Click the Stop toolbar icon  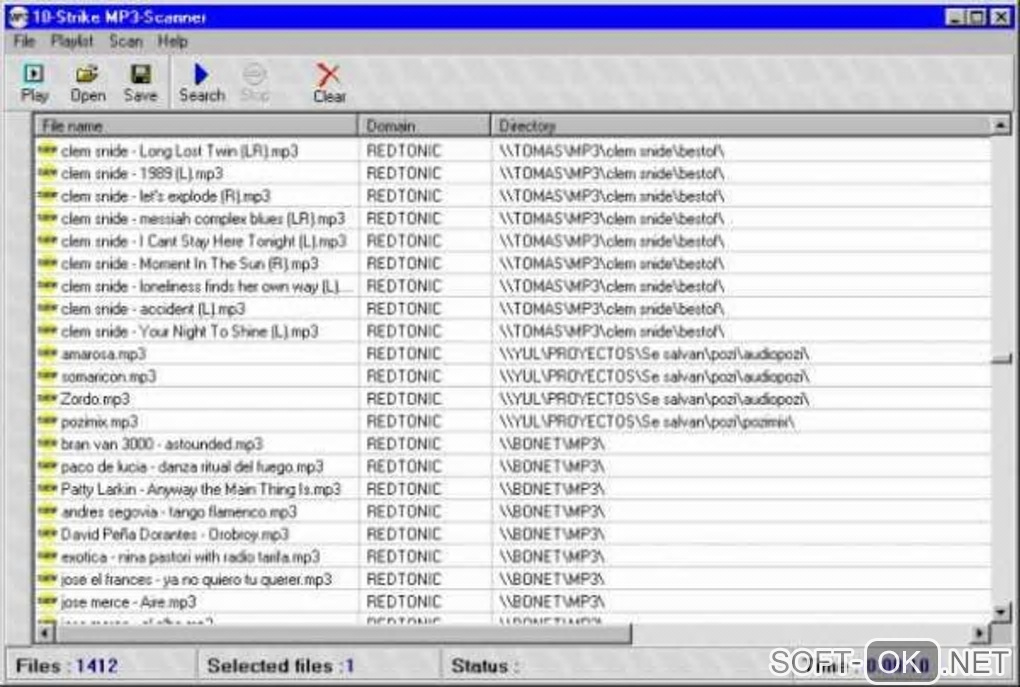254,83
